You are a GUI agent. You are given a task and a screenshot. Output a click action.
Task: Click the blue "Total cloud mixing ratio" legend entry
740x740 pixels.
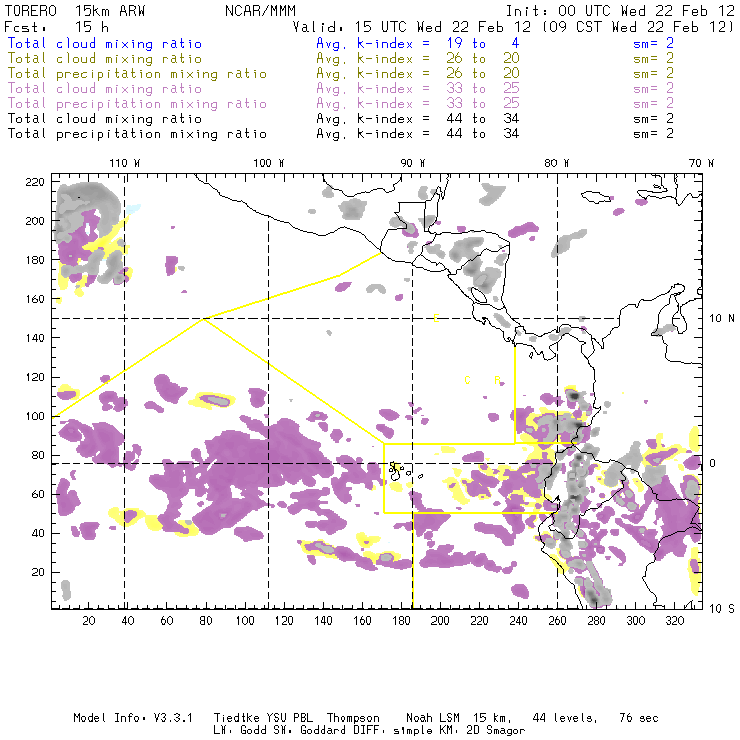pyautogui.click(x=105, y=43)
